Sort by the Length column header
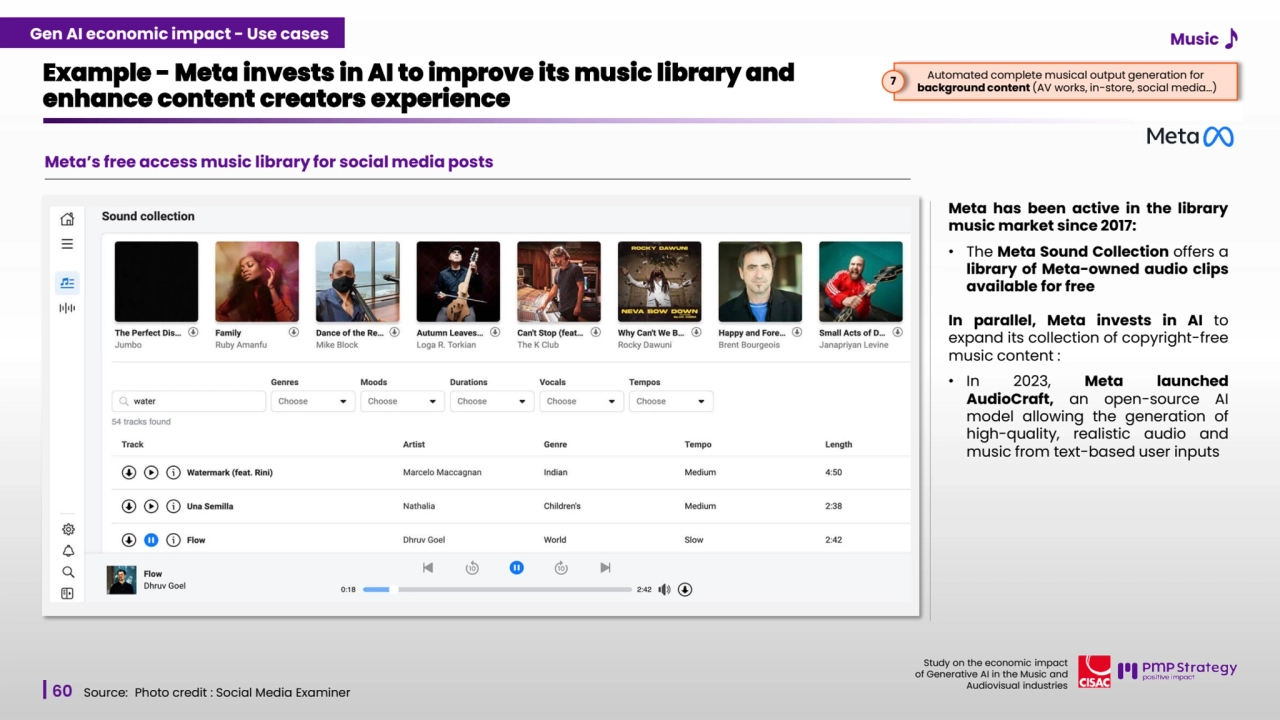This screenshot has height=720, width=1280. (x=839, y=444)
